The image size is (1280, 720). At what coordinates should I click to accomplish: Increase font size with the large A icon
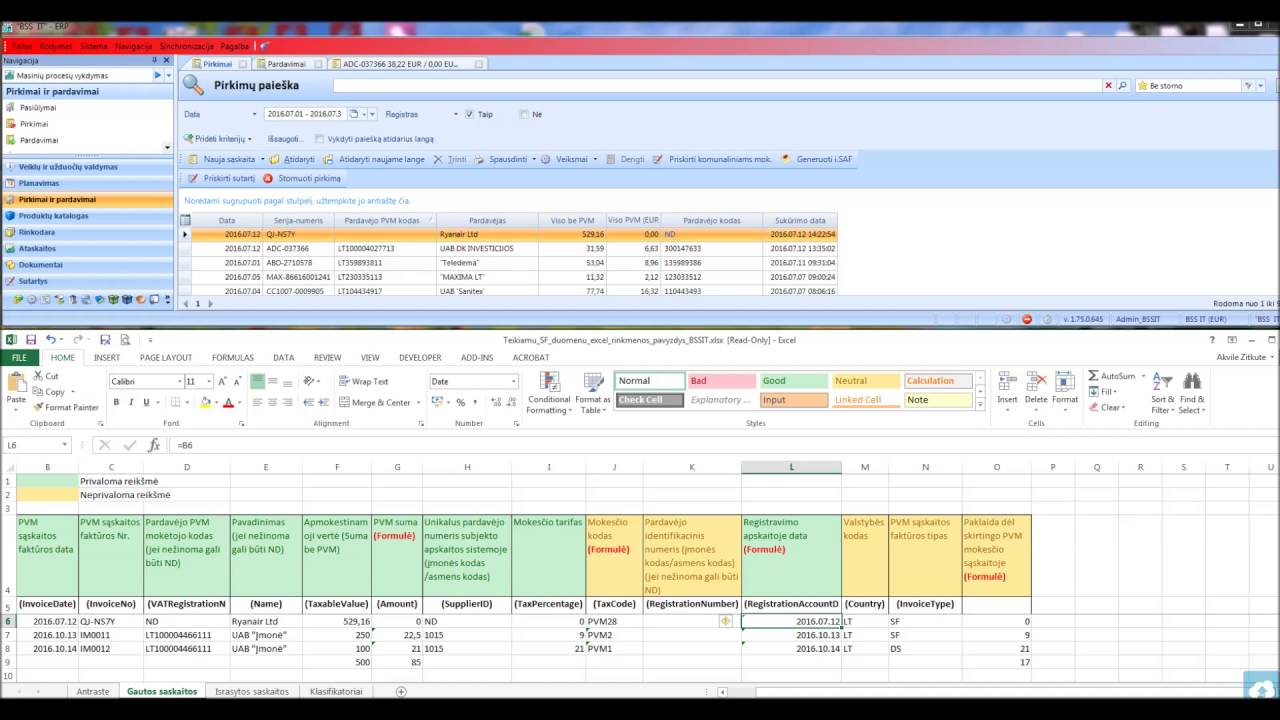coord(224,381)
